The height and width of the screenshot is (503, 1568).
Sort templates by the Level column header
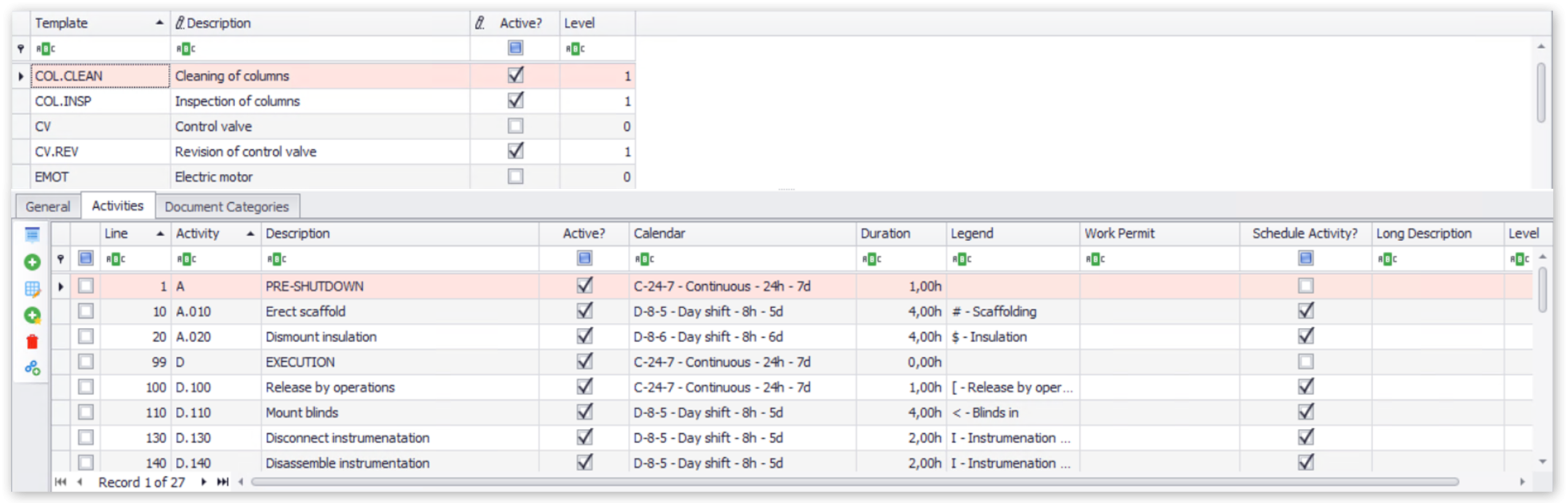(x=579, y=23)
